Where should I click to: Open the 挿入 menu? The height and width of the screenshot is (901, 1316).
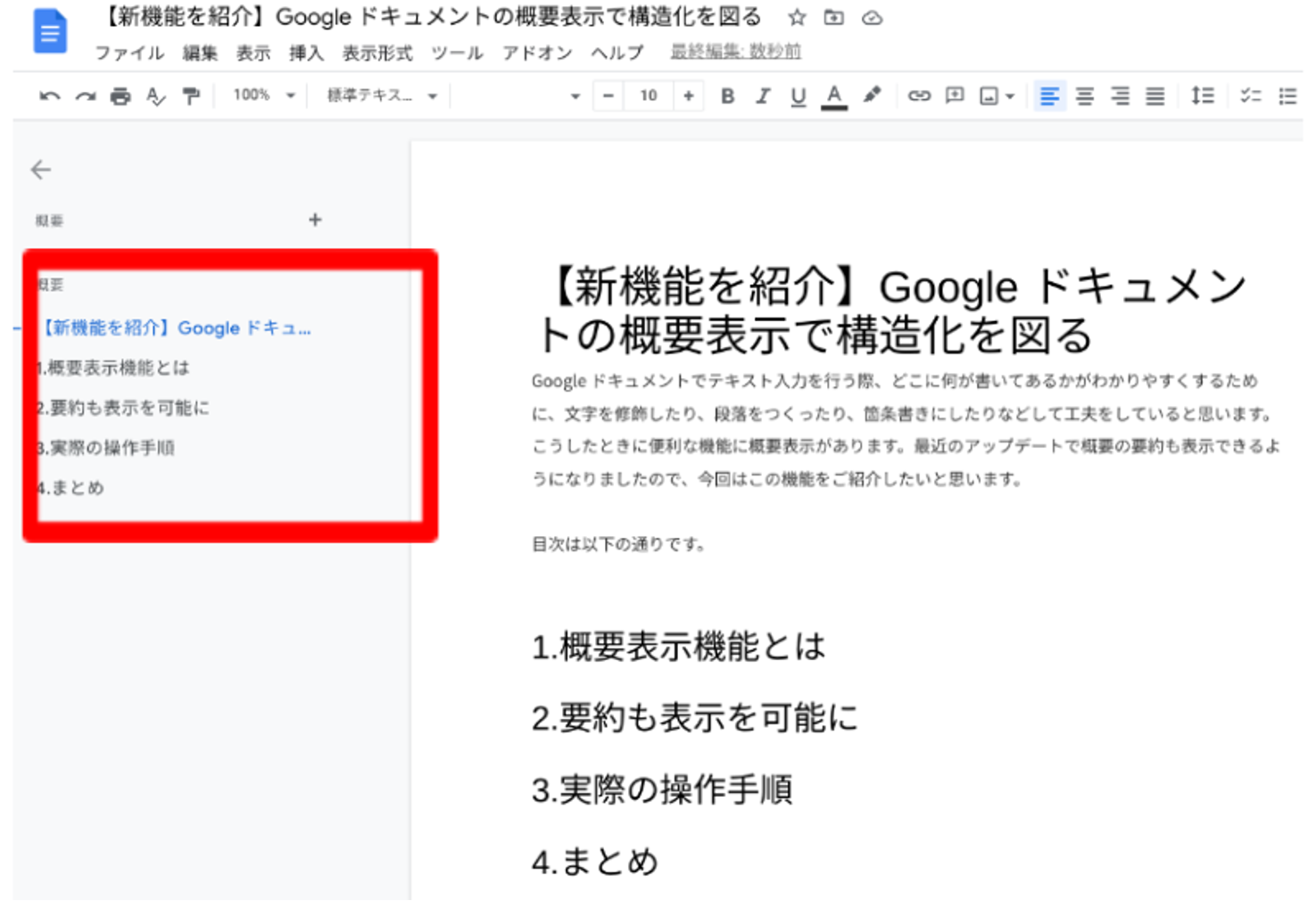tap(306, 54)
